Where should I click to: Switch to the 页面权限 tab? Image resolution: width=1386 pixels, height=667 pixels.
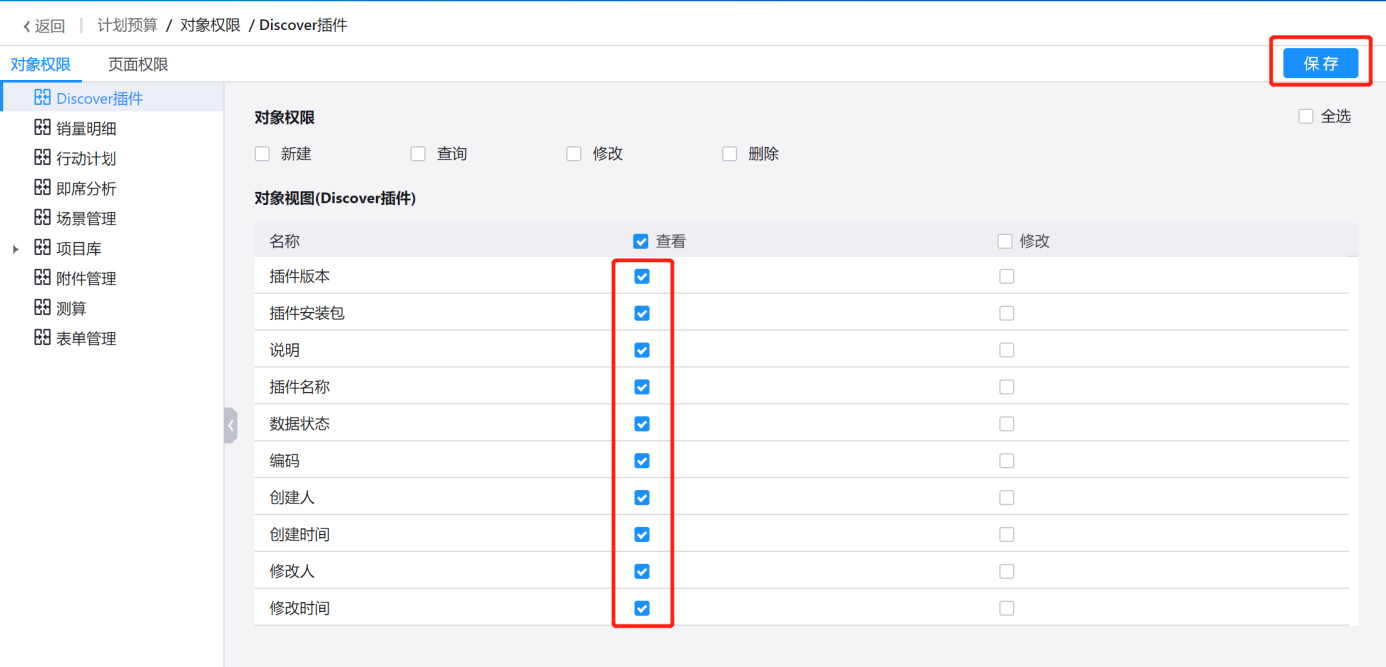tap(138, 65)
